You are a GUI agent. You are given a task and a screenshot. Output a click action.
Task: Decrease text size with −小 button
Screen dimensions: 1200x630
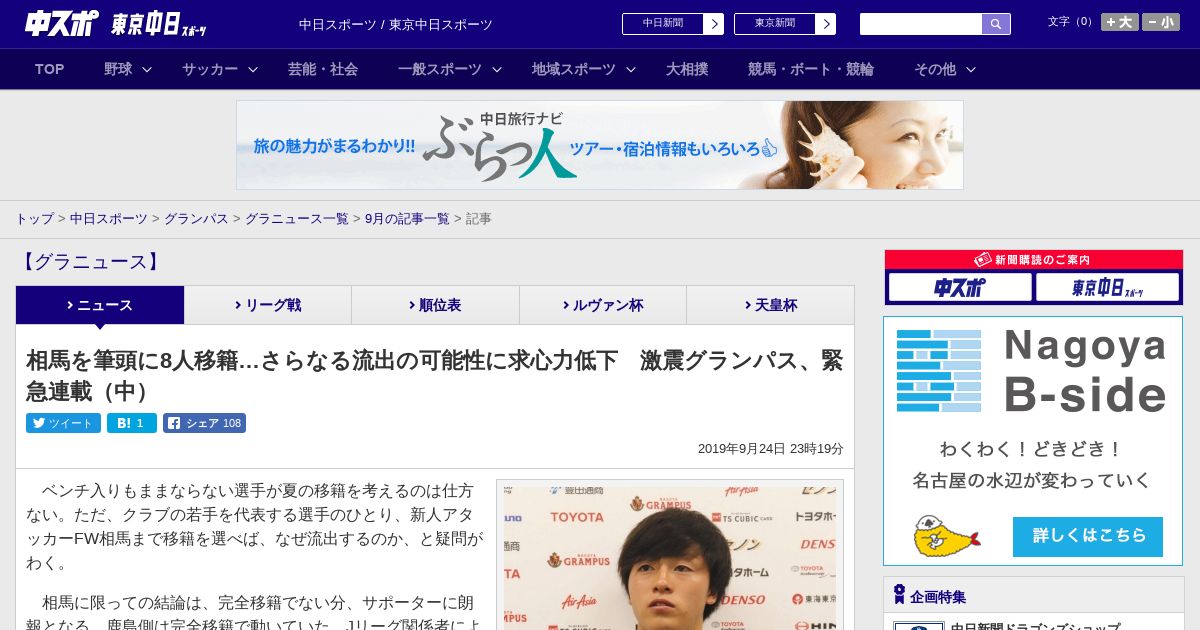pos(1161,22)
